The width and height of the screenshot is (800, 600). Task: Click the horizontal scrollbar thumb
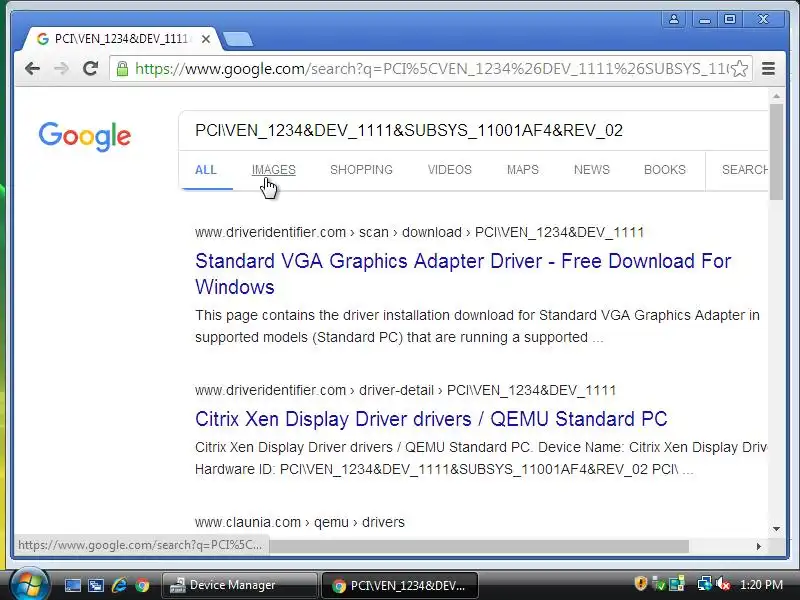[x=479, y=546]
